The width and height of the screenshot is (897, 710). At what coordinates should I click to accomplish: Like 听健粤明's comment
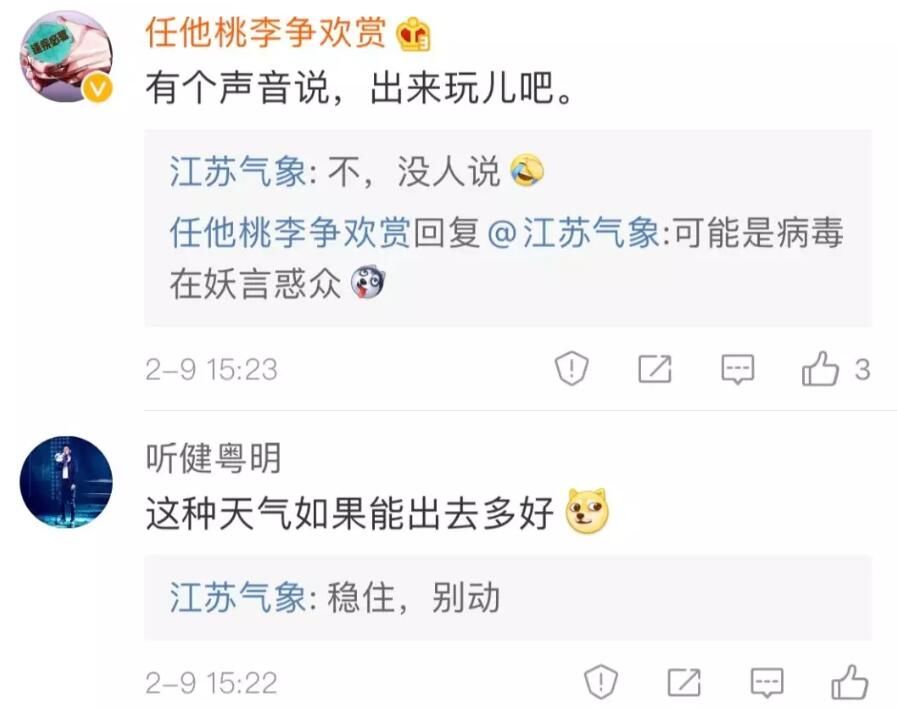coord(850,683)
